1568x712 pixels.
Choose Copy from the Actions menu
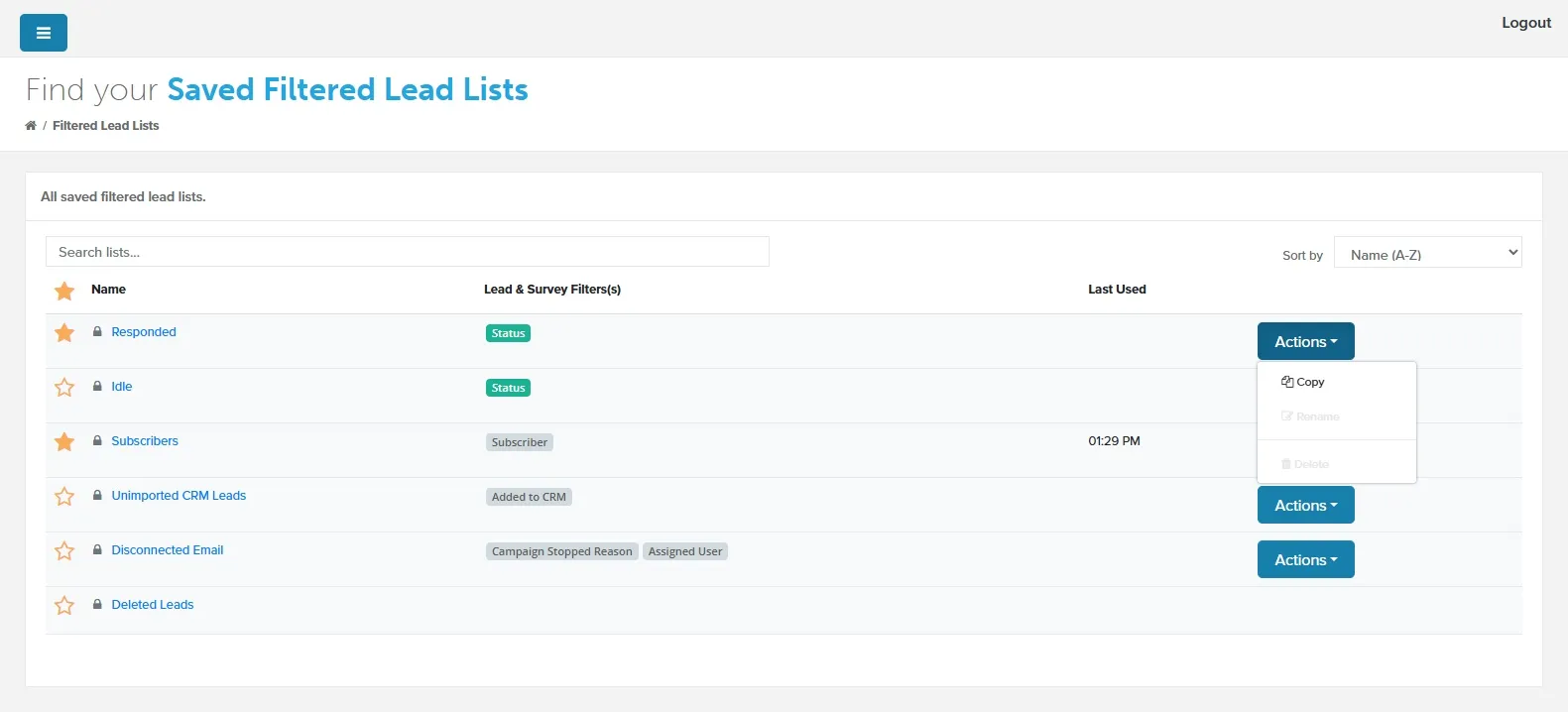point(1303,382)
